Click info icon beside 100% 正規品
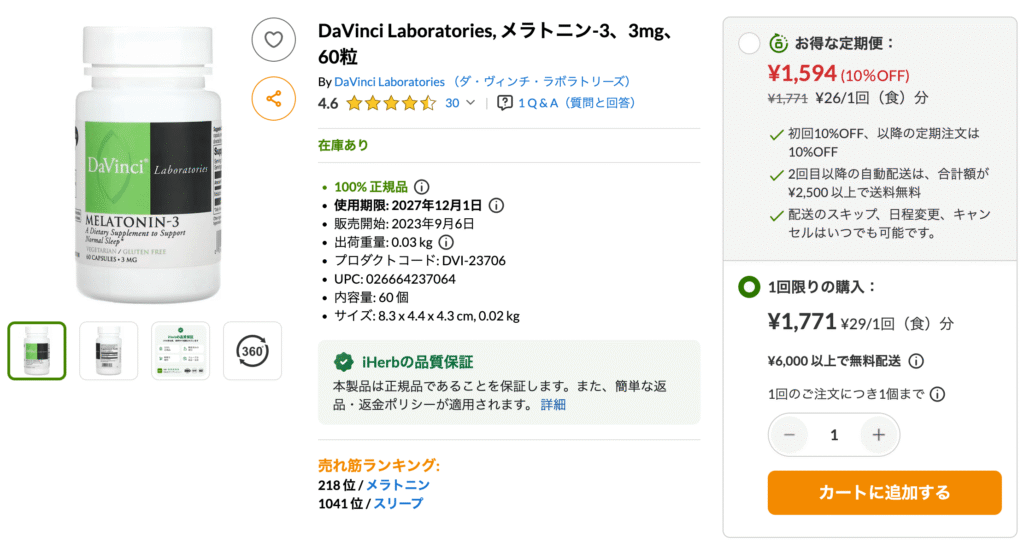 click(x=422, y=187)
